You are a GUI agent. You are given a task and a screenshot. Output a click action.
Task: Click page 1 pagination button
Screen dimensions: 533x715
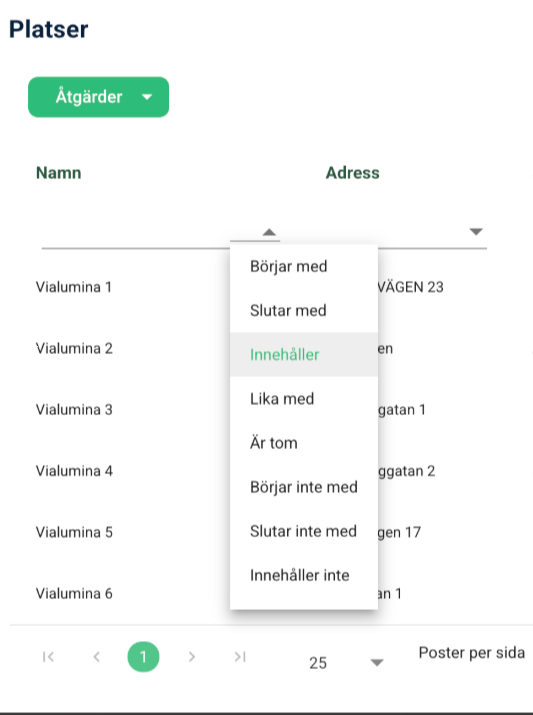click(143, 657)
